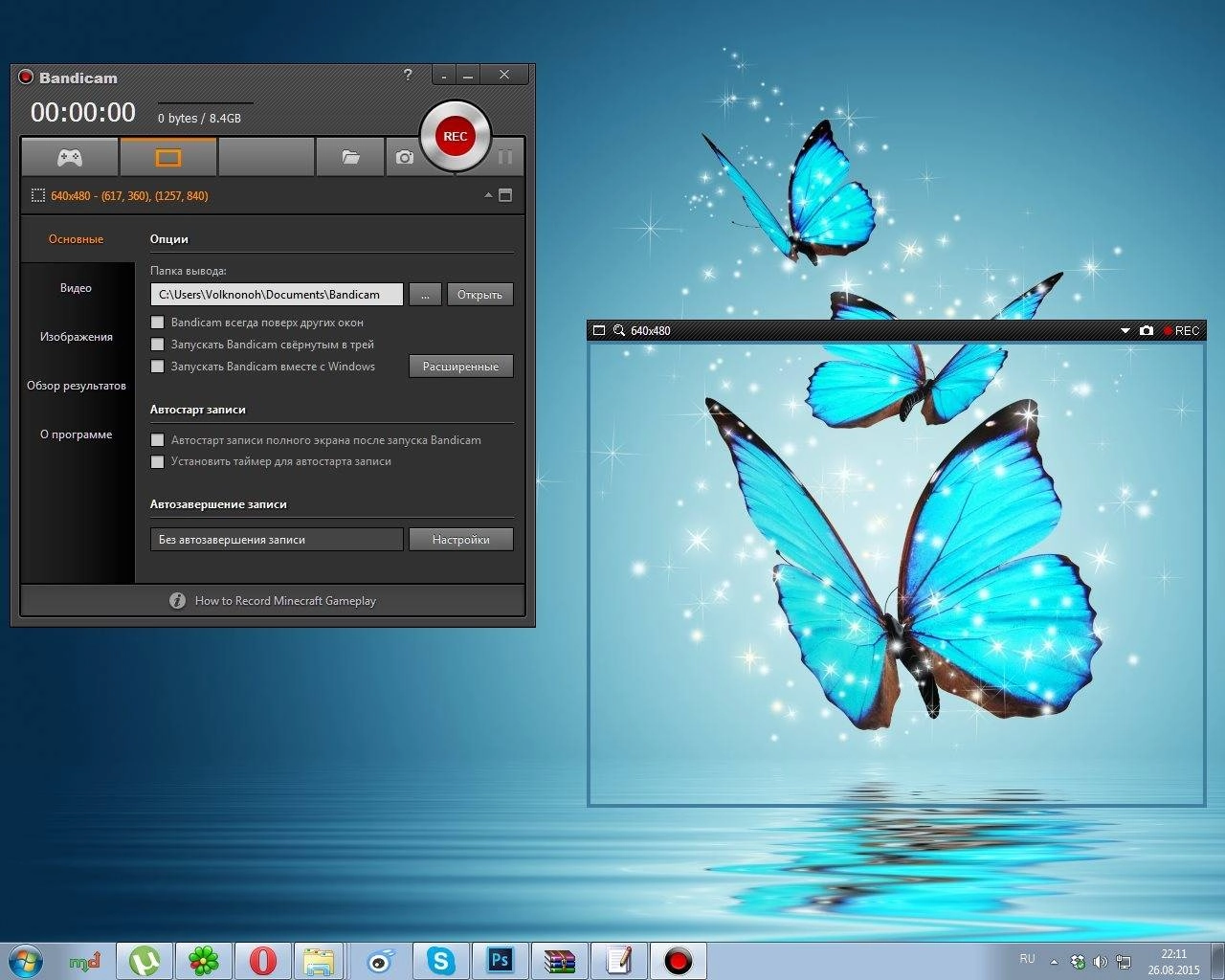1225x980 pixels.
Task: Enable Запускать Bandicam свёрнутым в трей
Action: 158,345
